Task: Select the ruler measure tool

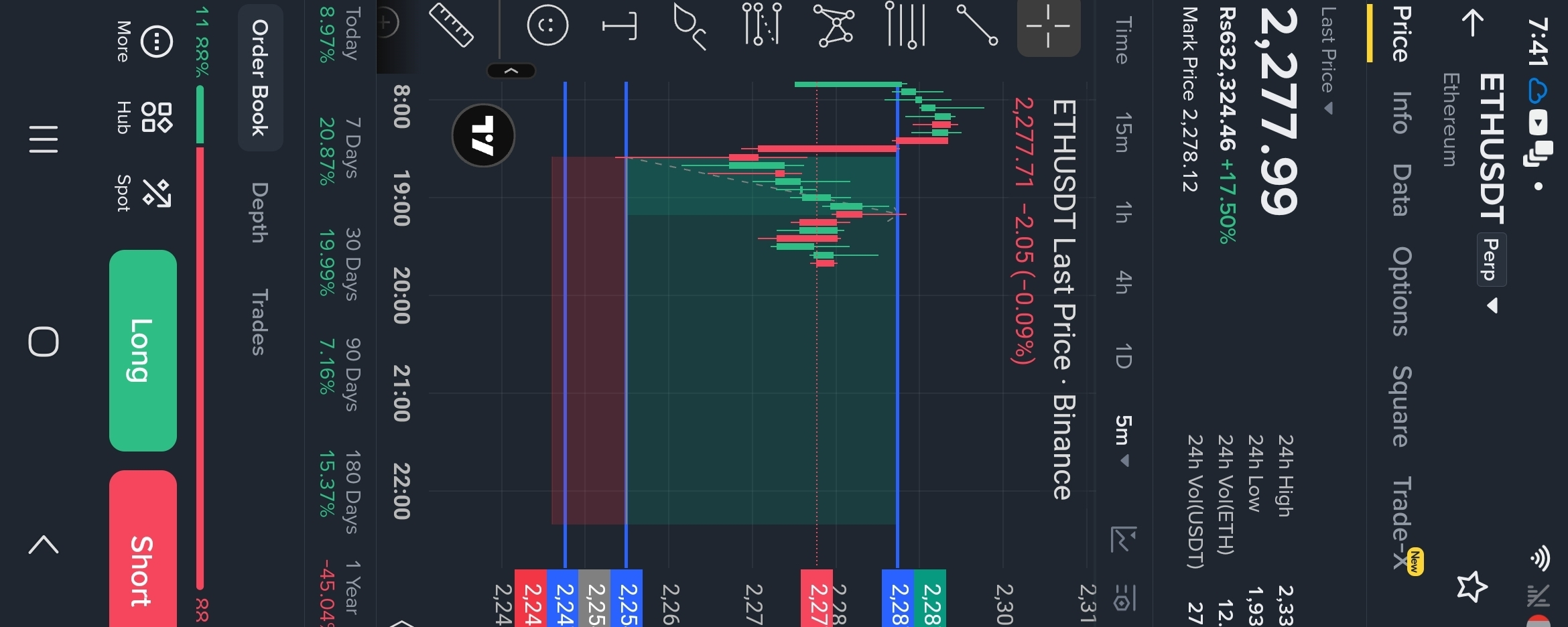Action: (451, 25)
